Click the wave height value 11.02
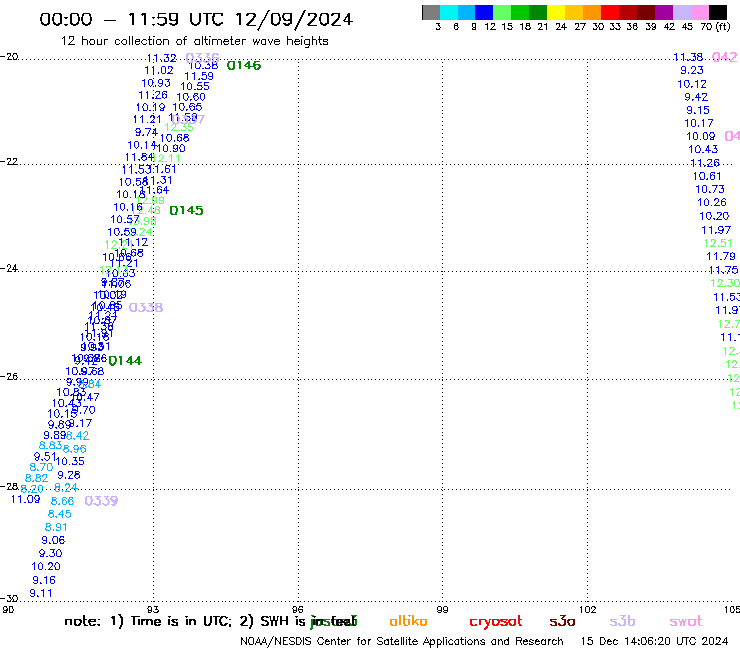 [159, 70]
